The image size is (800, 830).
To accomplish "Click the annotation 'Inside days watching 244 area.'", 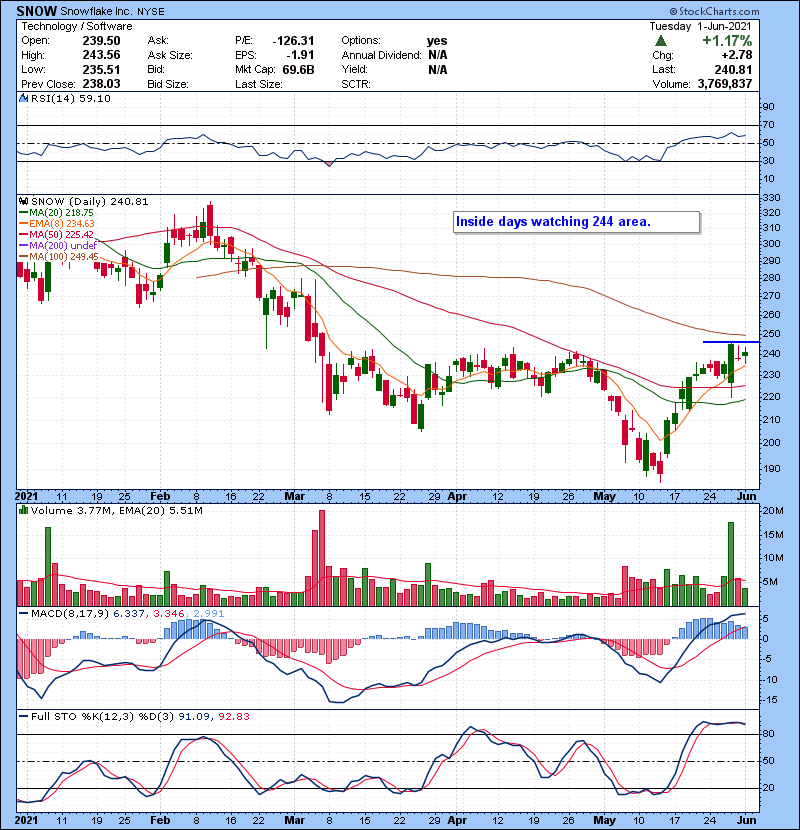I will [x=553, y=221].
